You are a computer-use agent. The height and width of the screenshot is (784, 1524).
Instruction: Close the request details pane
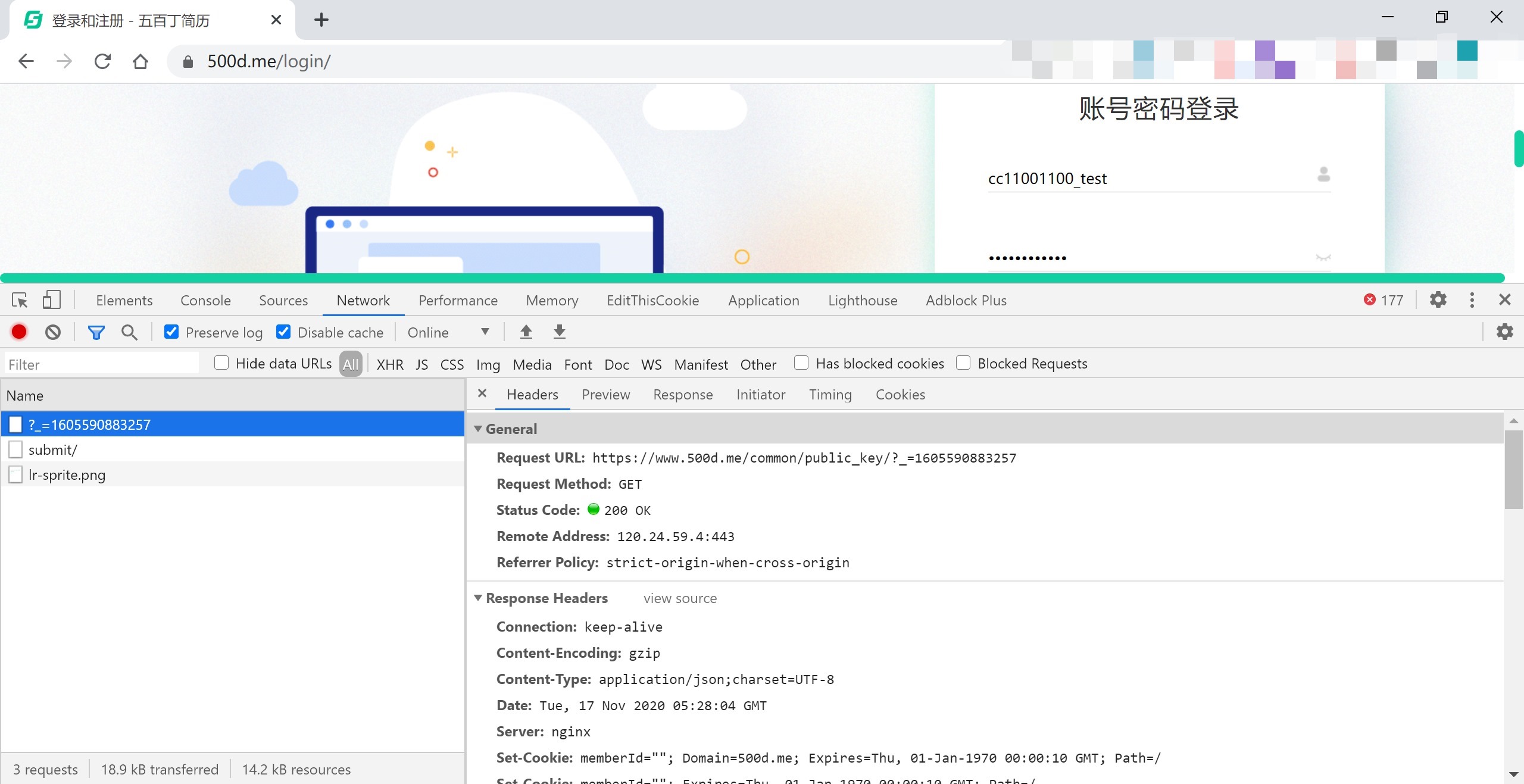(x=482, y=393)
